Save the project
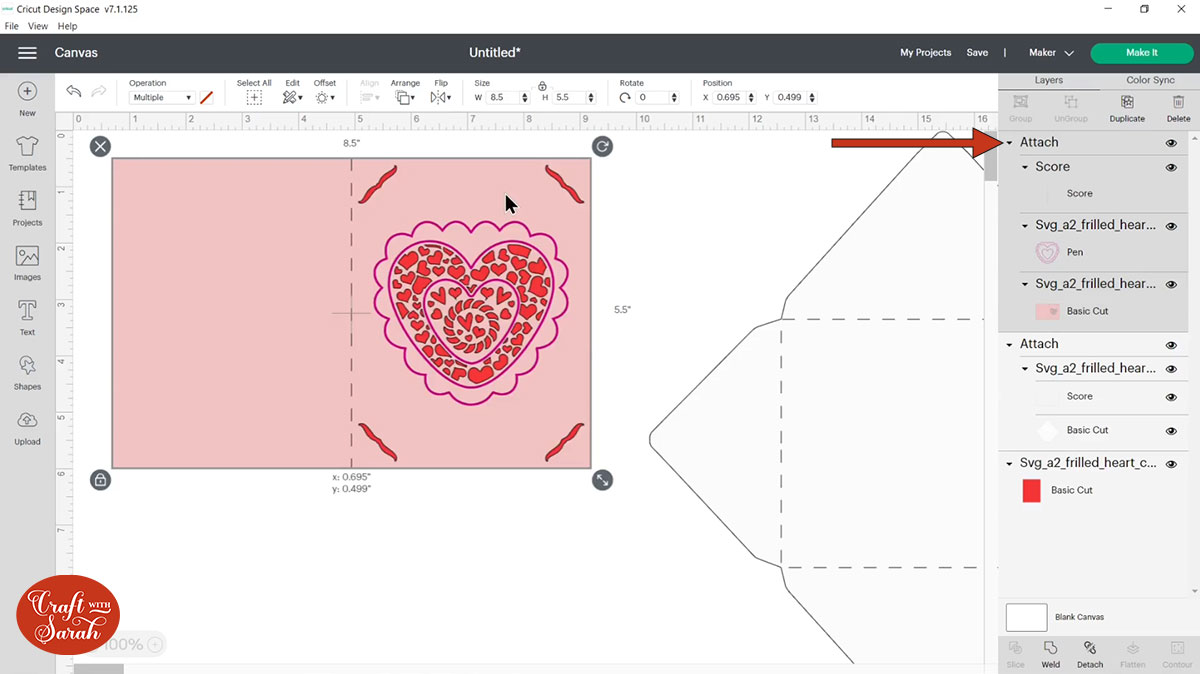The height and width of the screenshot is (674, 1200). click(977, 52)
